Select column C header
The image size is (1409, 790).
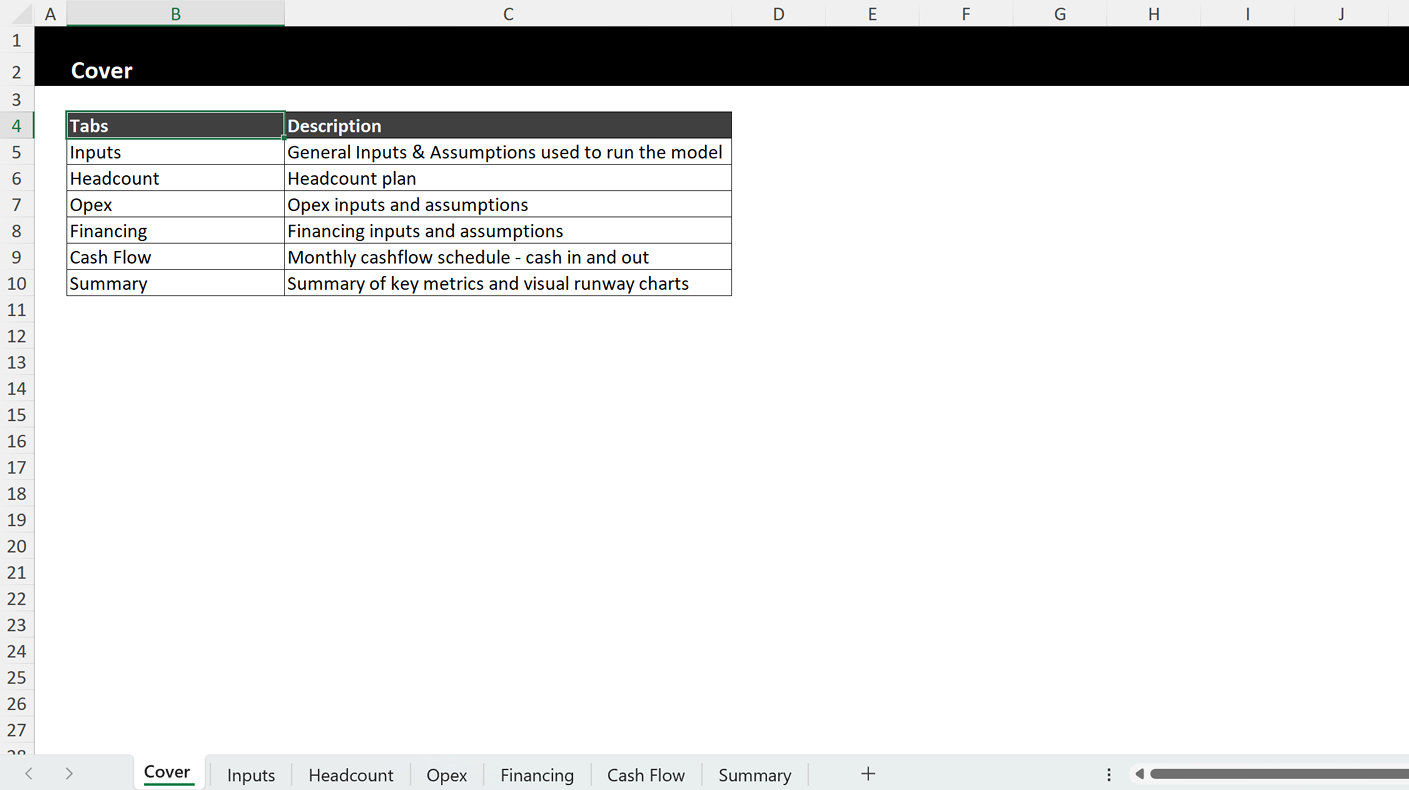pyautogui.click(x=508, y=13)
